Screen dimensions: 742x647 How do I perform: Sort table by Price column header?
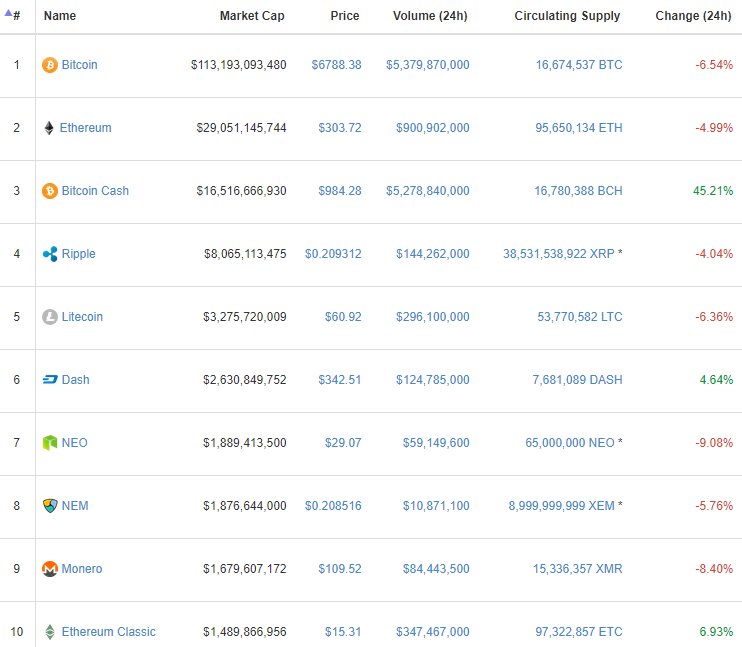(344, 16)
